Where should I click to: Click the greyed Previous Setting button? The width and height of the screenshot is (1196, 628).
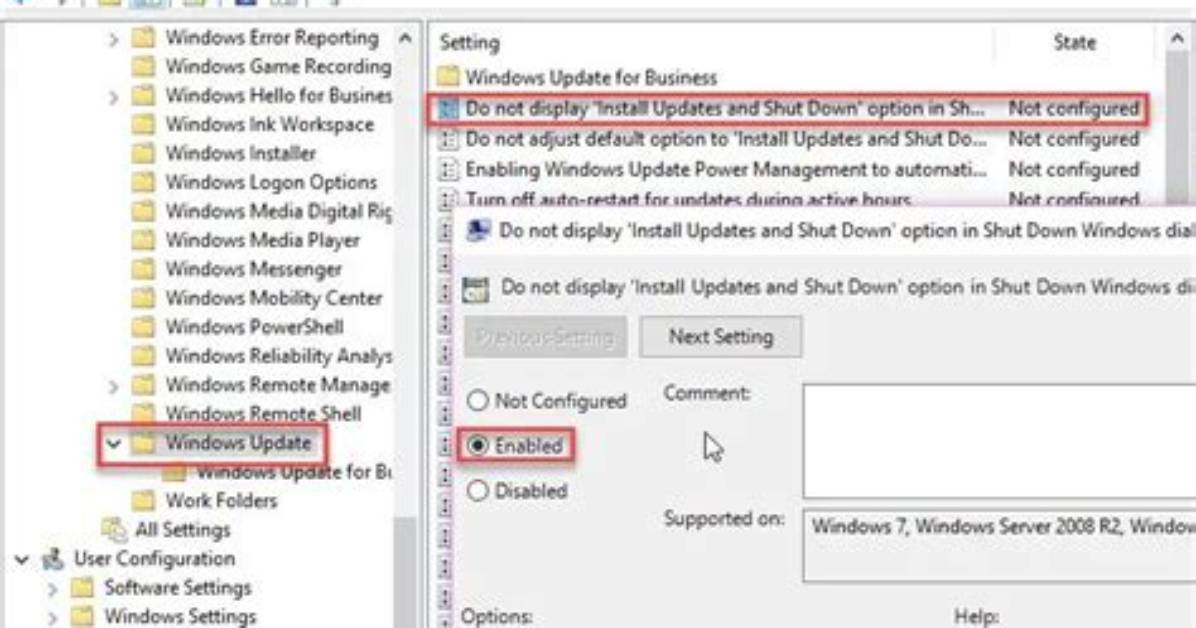[545, 337]
